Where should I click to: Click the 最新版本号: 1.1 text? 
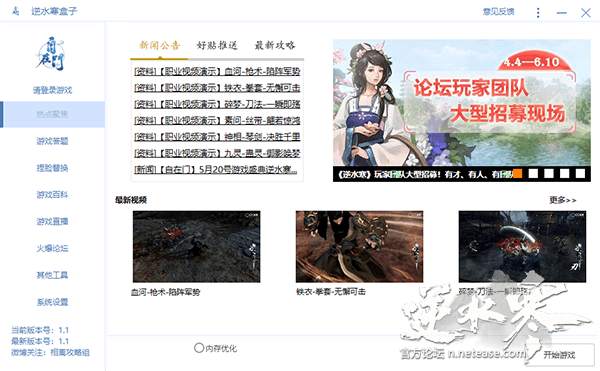pyautogui.click(x=40, y=341)
